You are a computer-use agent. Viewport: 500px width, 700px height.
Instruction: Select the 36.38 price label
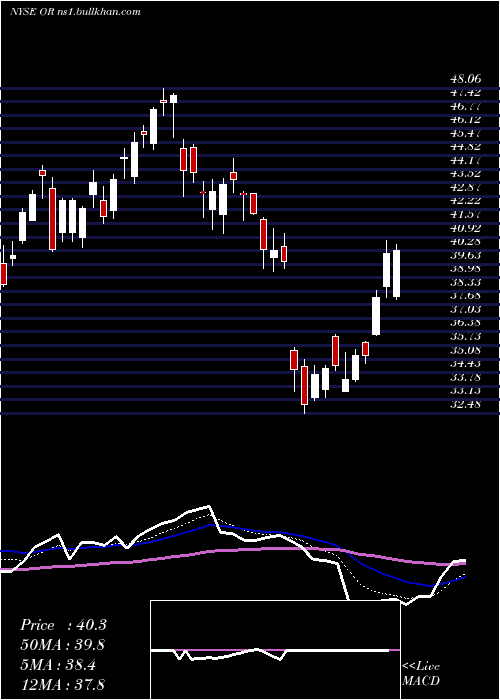(x=464, y=323)
